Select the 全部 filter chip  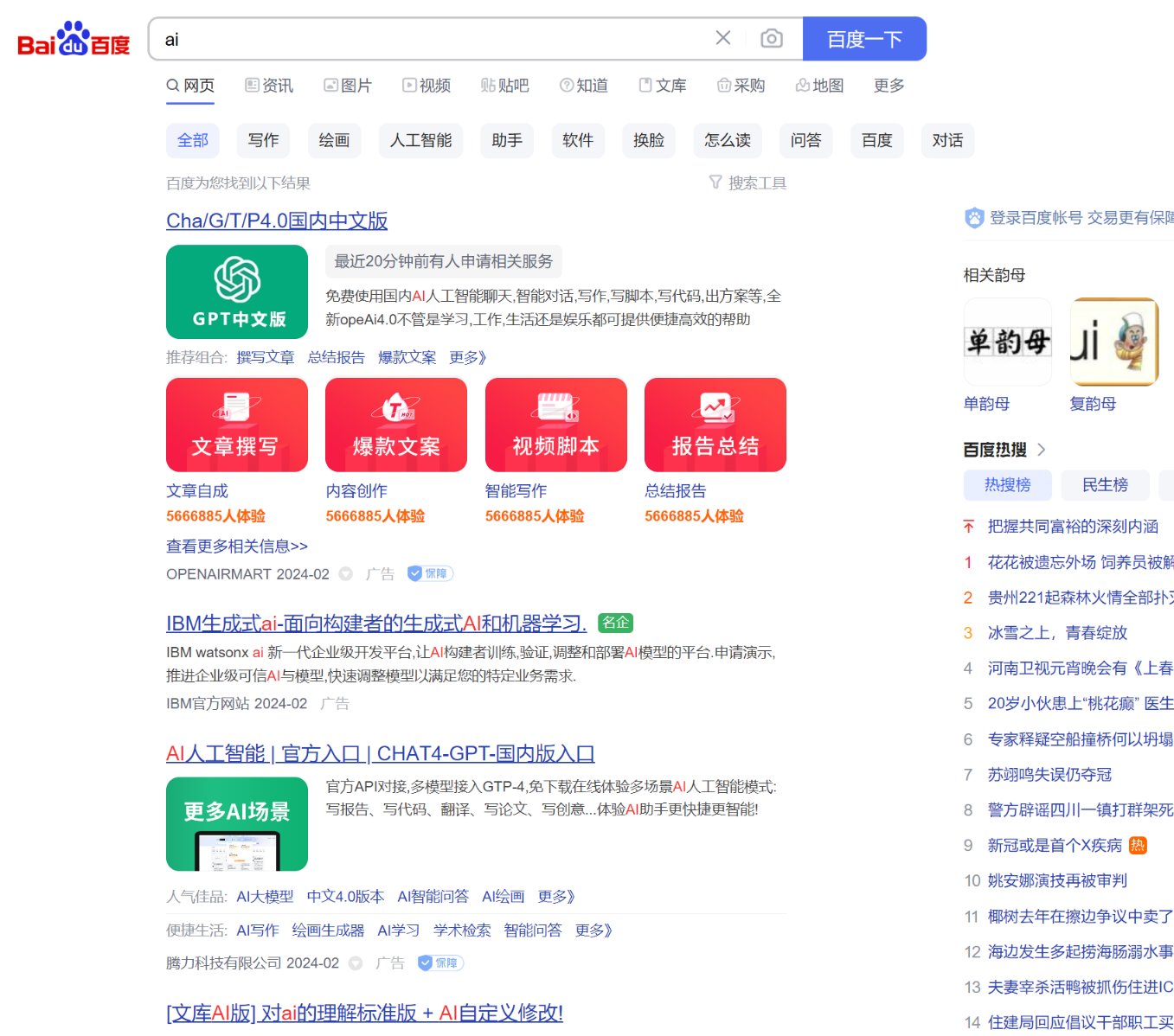point(193,140)
